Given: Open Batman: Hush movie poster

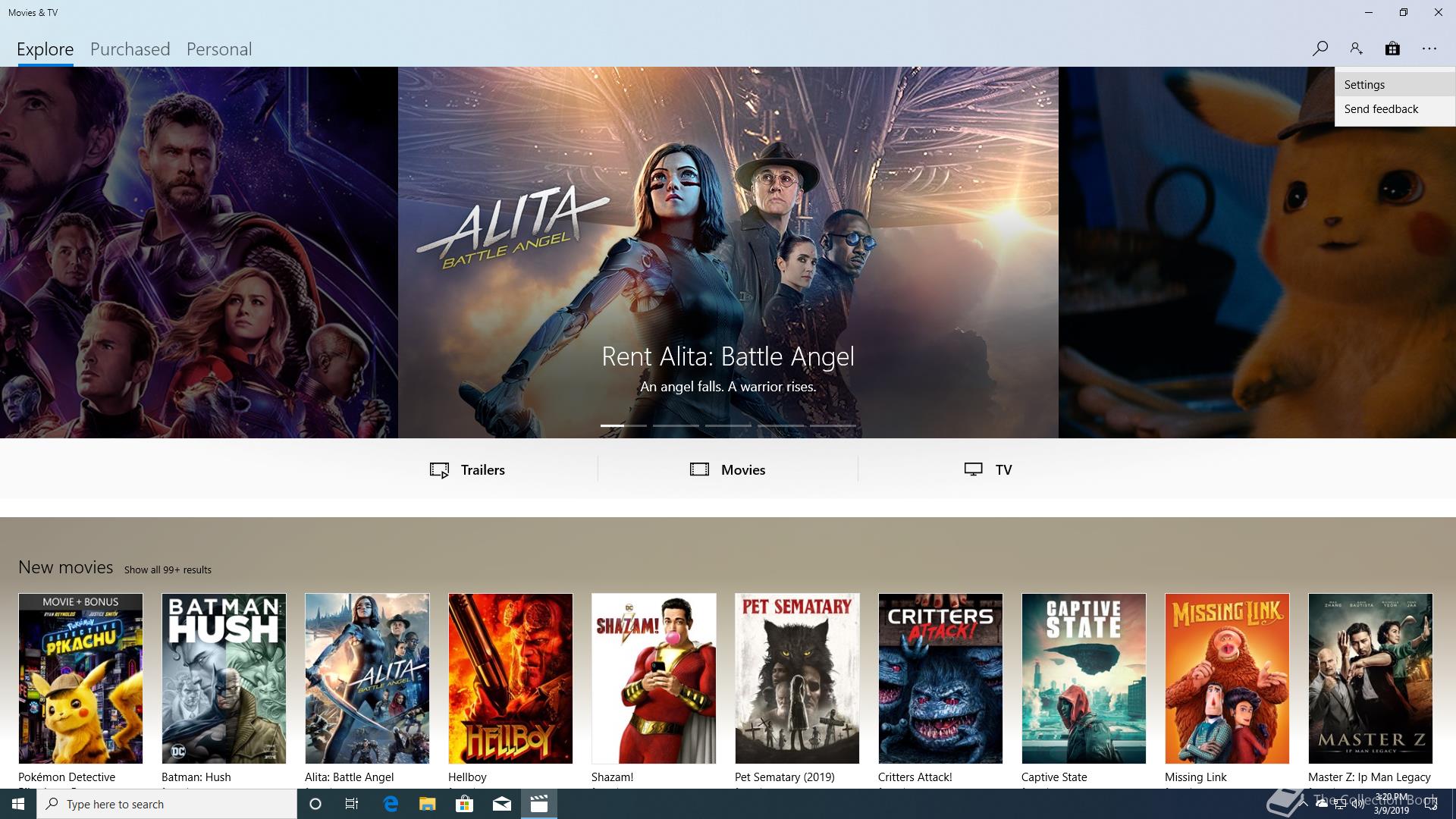Looking at the screenshot, I should tap(224, 679).
